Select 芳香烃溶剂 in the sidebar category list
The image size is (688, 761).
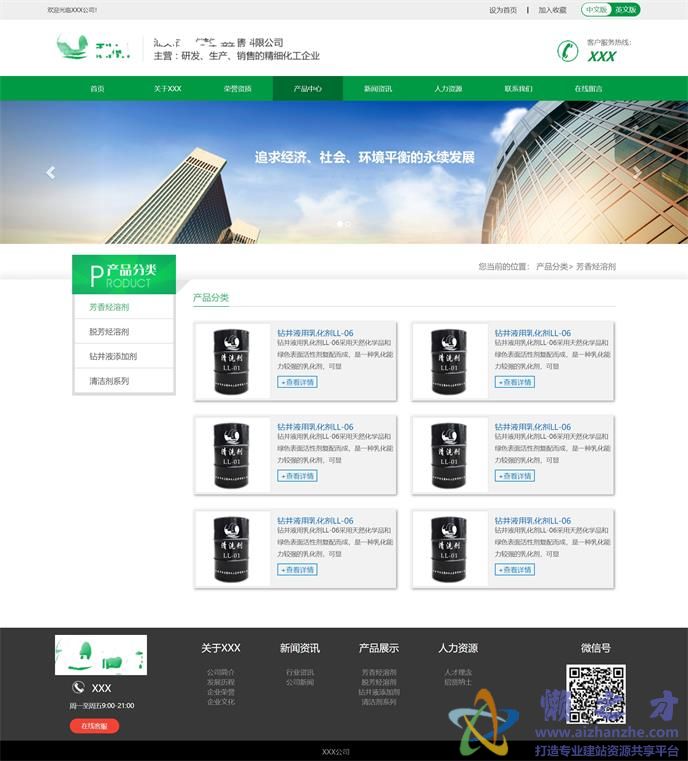109,307
